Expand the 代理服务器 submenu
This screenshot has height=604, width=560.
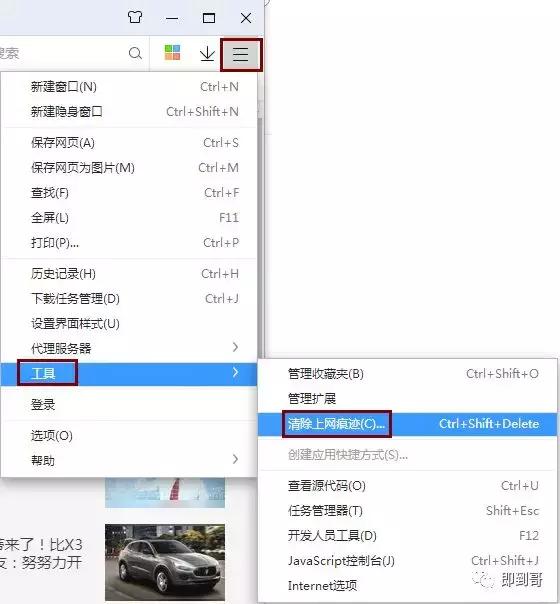coord(129,348)
